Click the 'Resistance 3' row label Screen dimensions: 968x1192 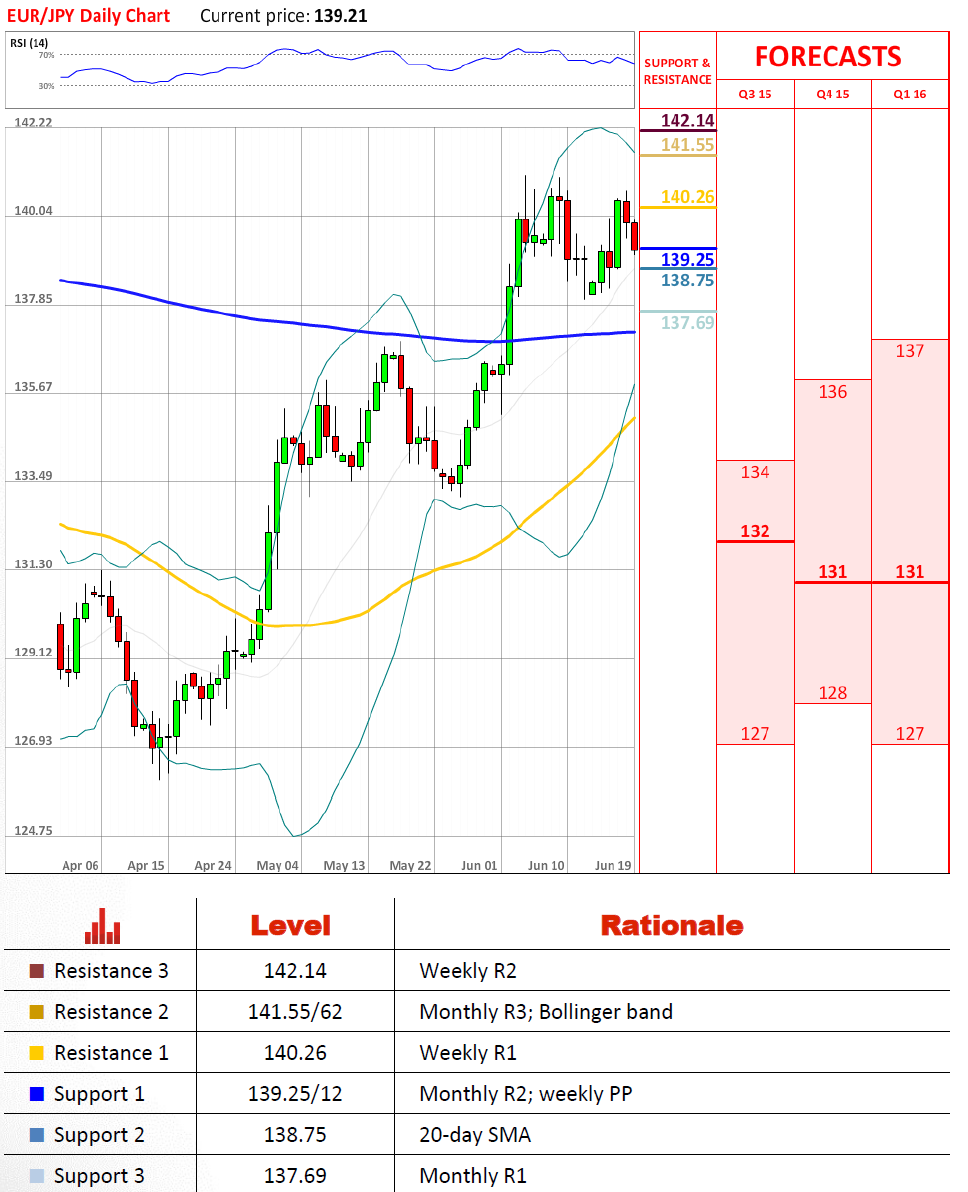click(x=111, y=971)
